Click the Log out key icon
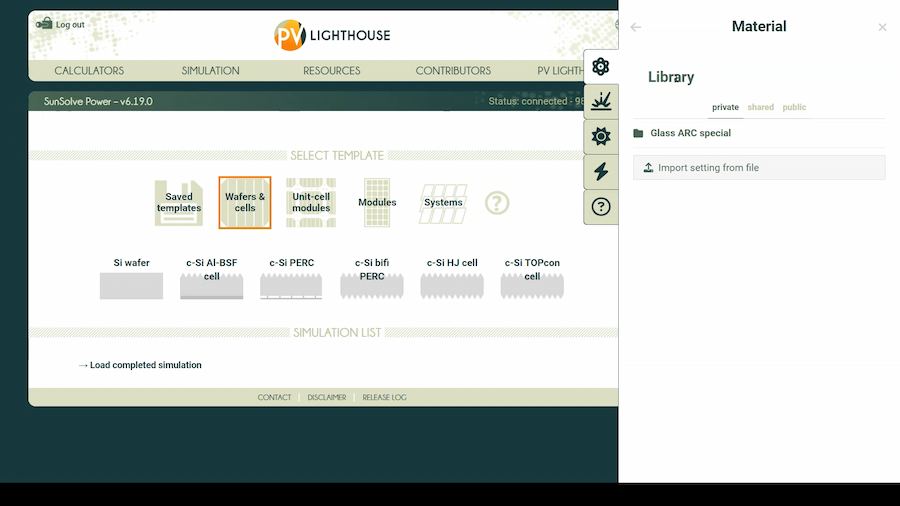Screen dimensions: 900x506 click(44, 24)
